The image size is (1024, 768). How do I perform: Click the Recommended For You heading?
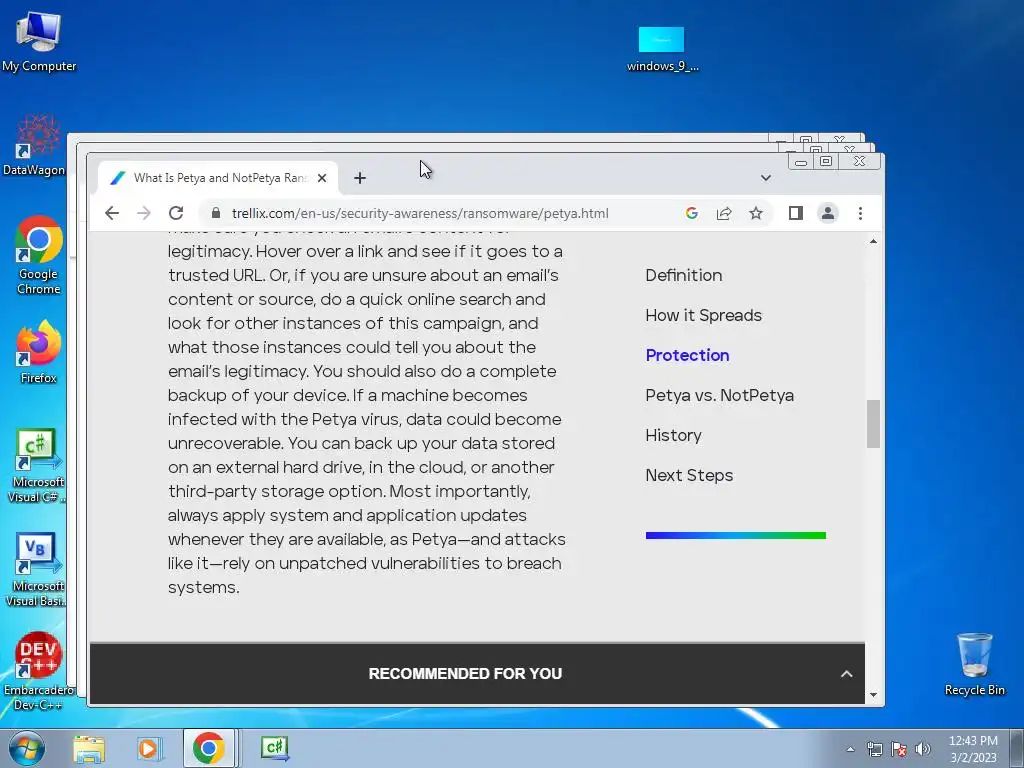pos(465,674)
